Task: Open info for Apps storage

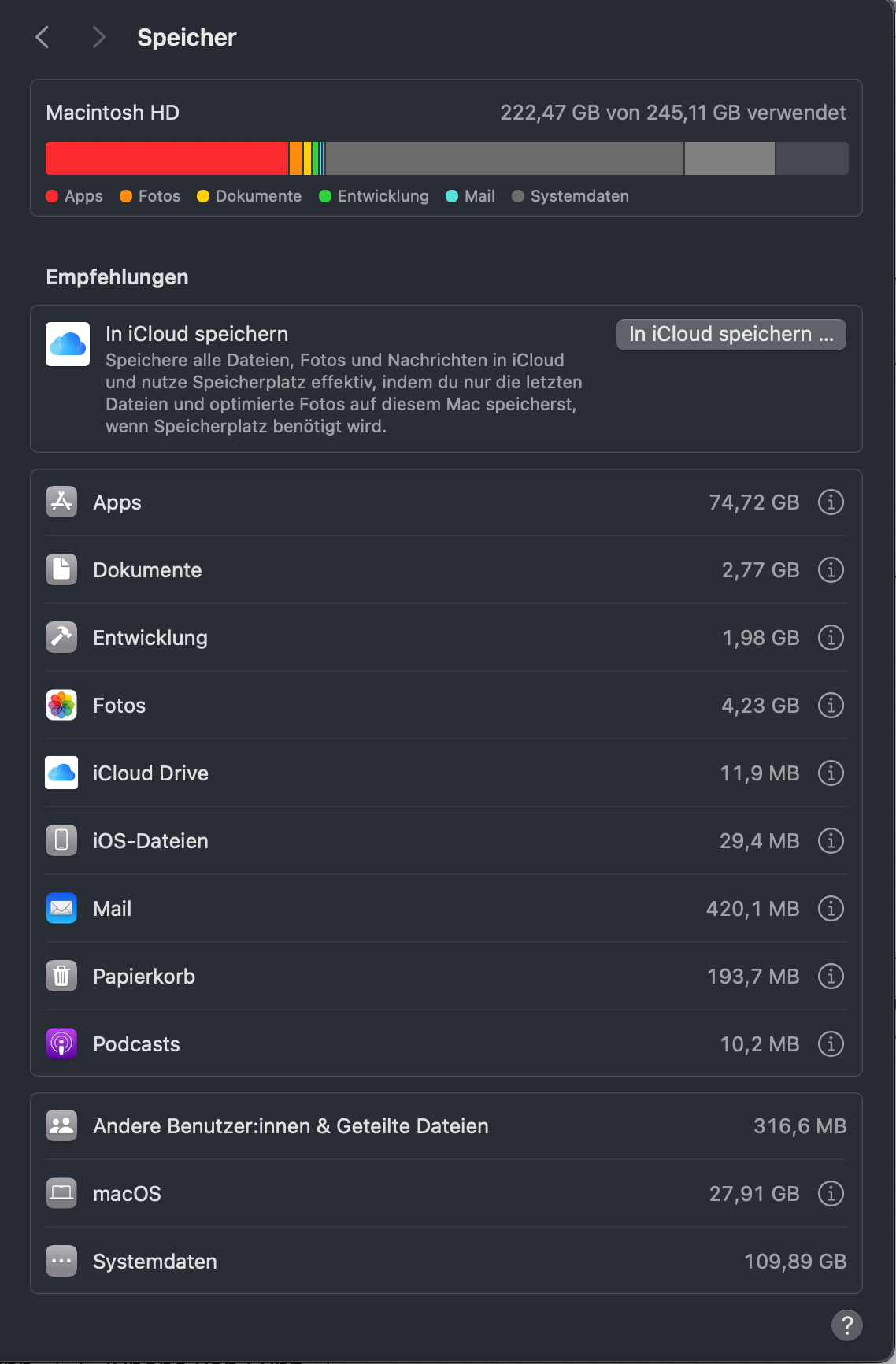Action: tap(831, 502)
